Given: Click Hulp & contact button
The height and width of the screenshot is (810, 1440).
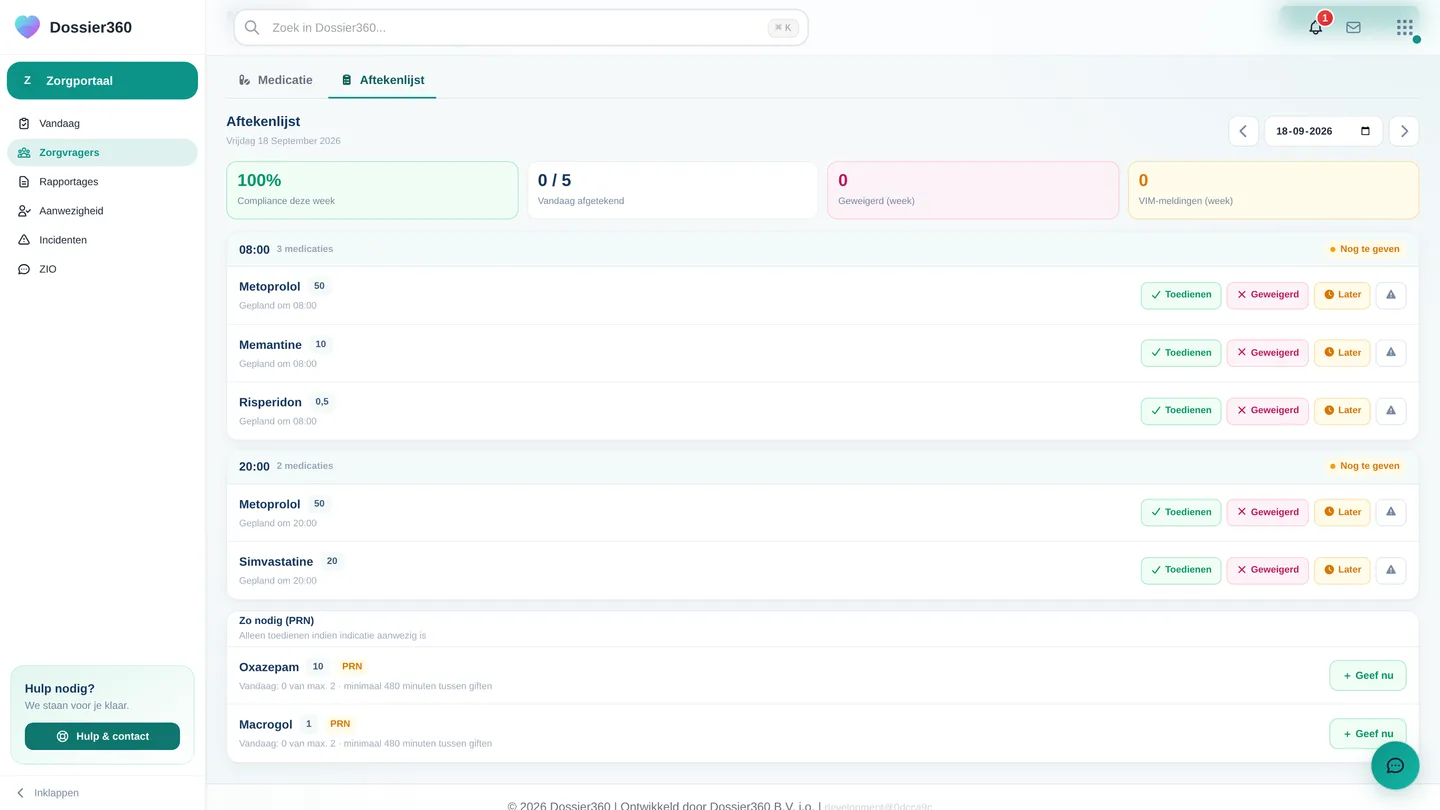Looking at the screenshot, I should tap(102, 736).
